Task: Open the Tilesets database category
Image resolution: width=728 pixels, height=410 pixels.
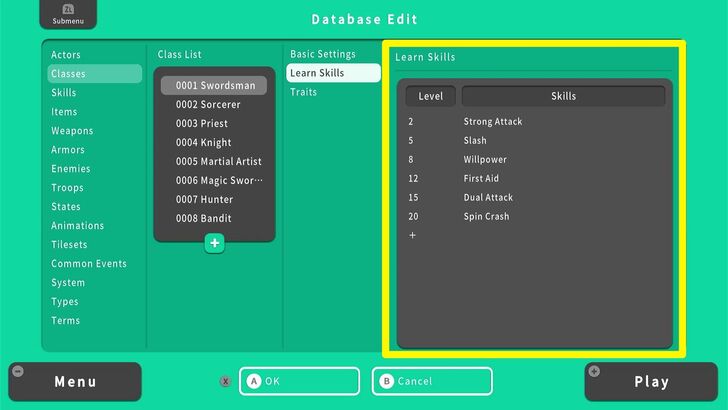Action: pos(69,245)
